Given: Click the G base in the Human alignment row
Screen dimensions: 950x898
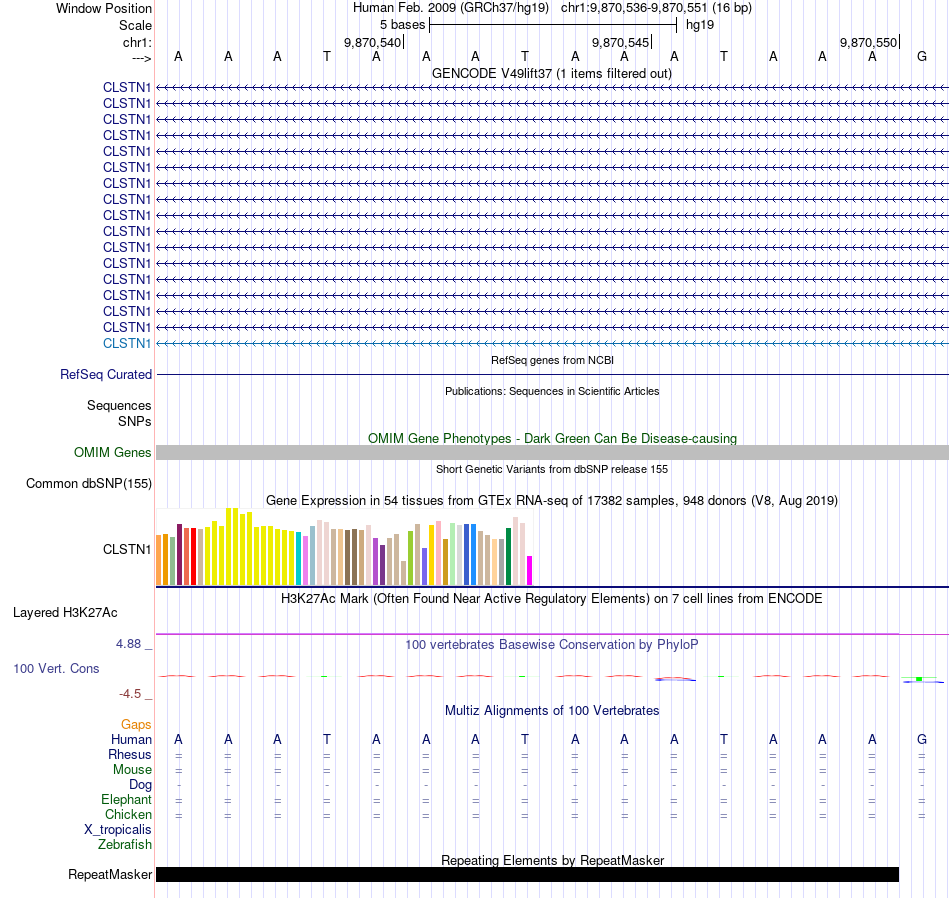Looking at the screenshot, I should coord(922,739).
